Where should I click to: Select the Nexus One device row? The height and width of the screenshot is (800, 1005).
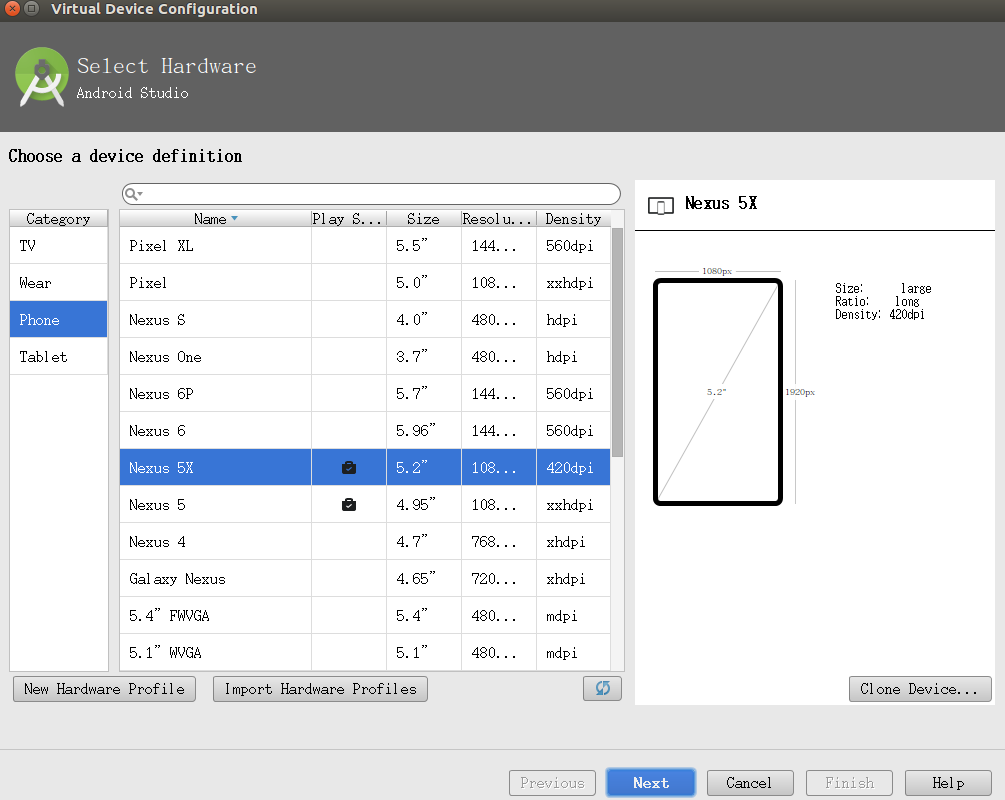pyautogui.click(x=365, y=356)
